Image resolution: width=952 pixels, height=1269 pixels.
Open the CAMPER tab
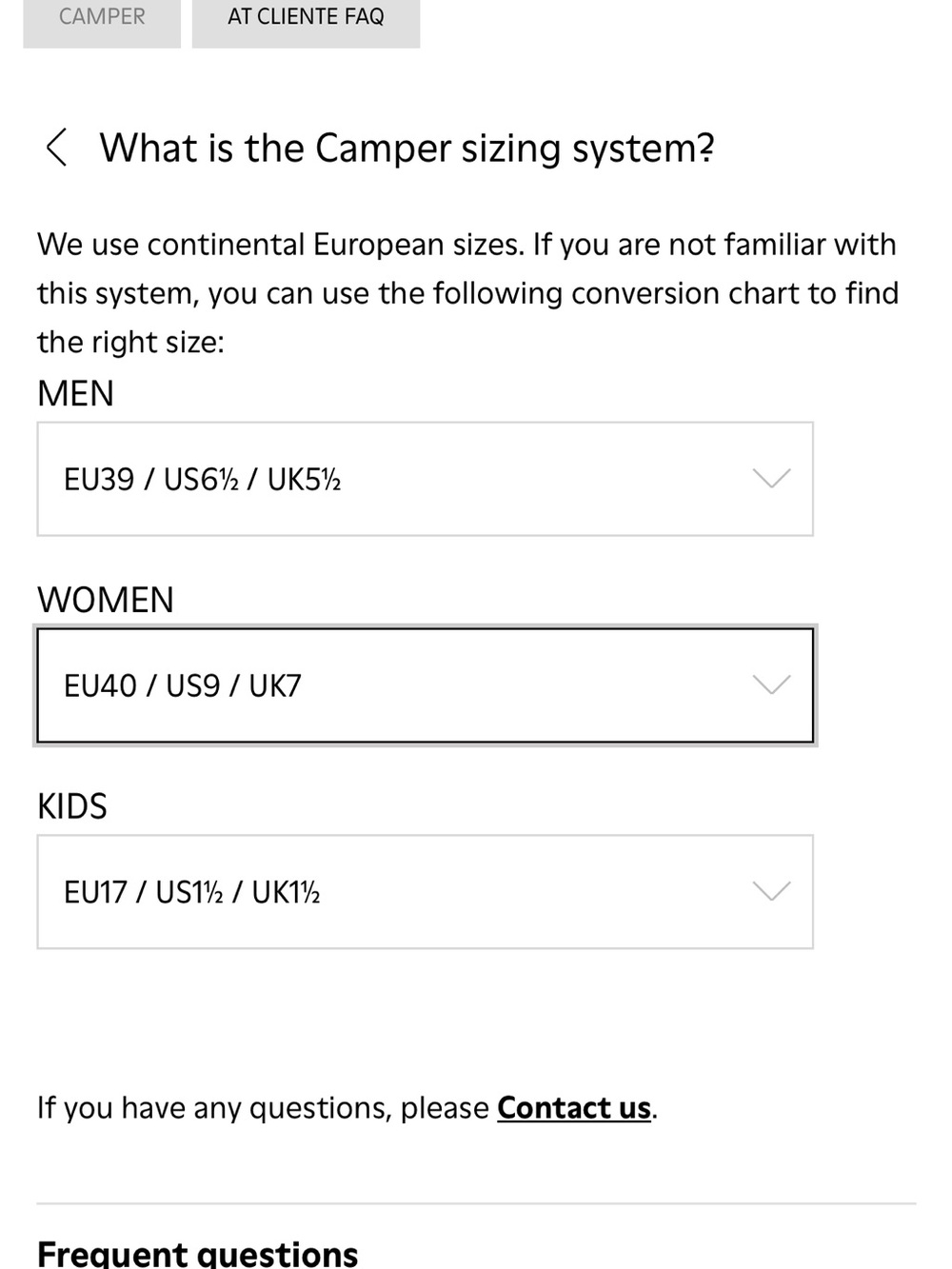102,19
